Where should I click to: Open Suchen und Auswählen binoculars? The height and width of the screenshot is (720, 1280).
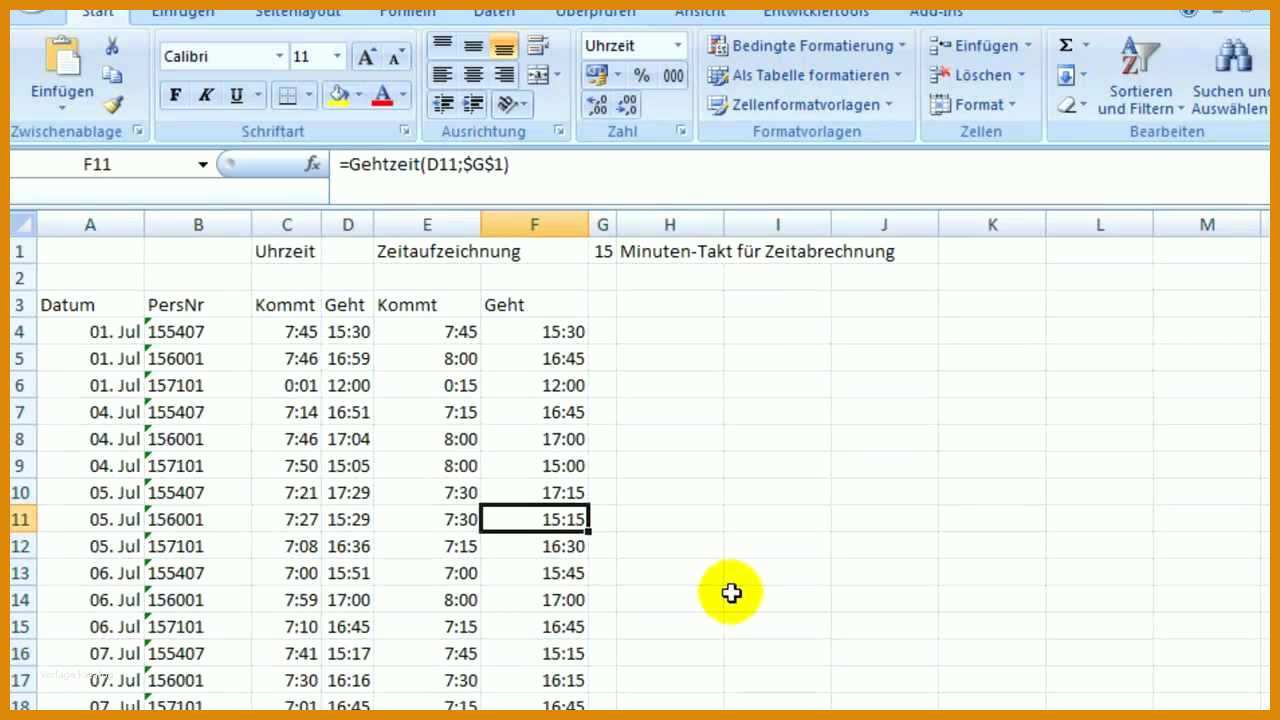1233,76
